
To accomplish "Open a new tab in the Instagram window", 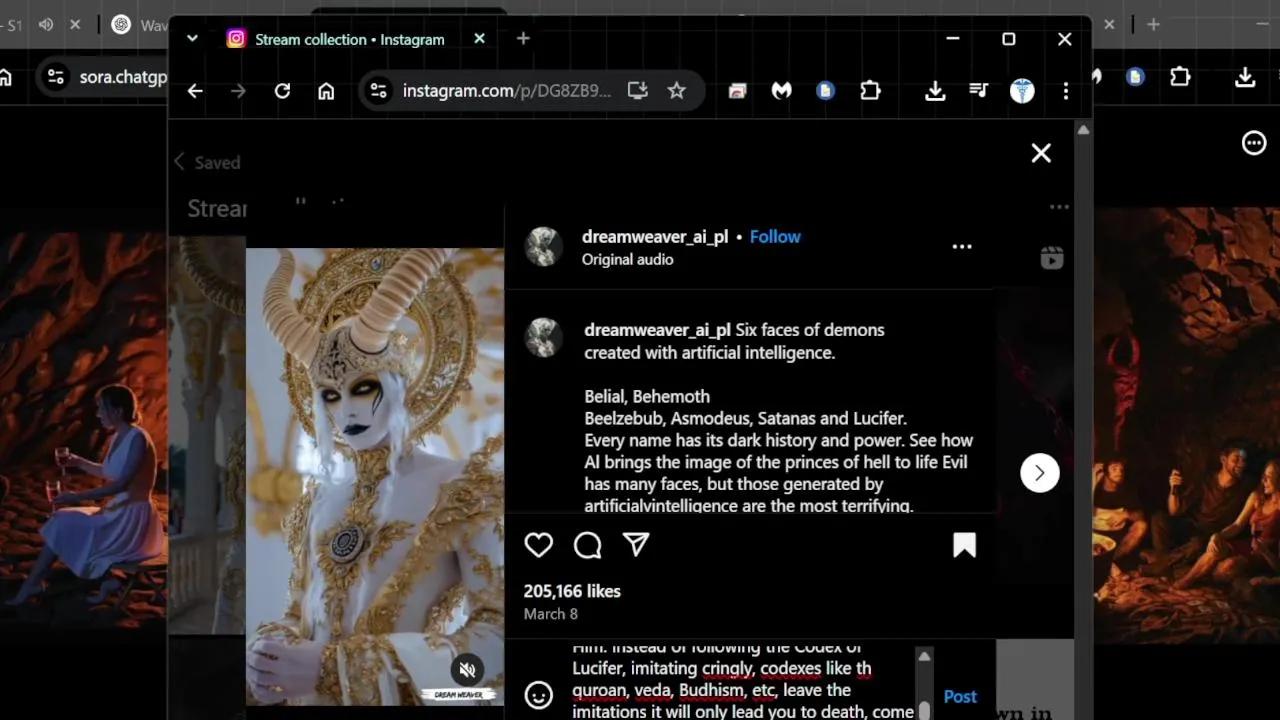I will click(523, 39).
